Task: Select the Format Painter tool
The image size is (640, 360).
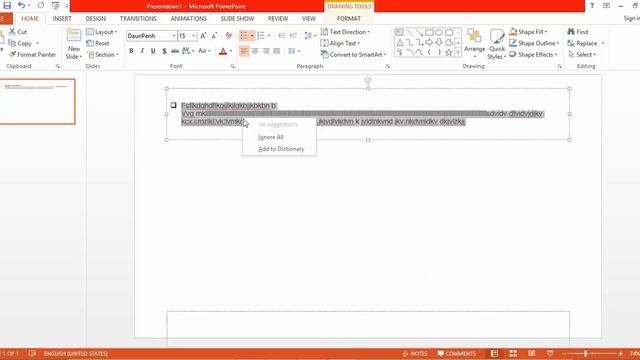Action: pos(32,54)
